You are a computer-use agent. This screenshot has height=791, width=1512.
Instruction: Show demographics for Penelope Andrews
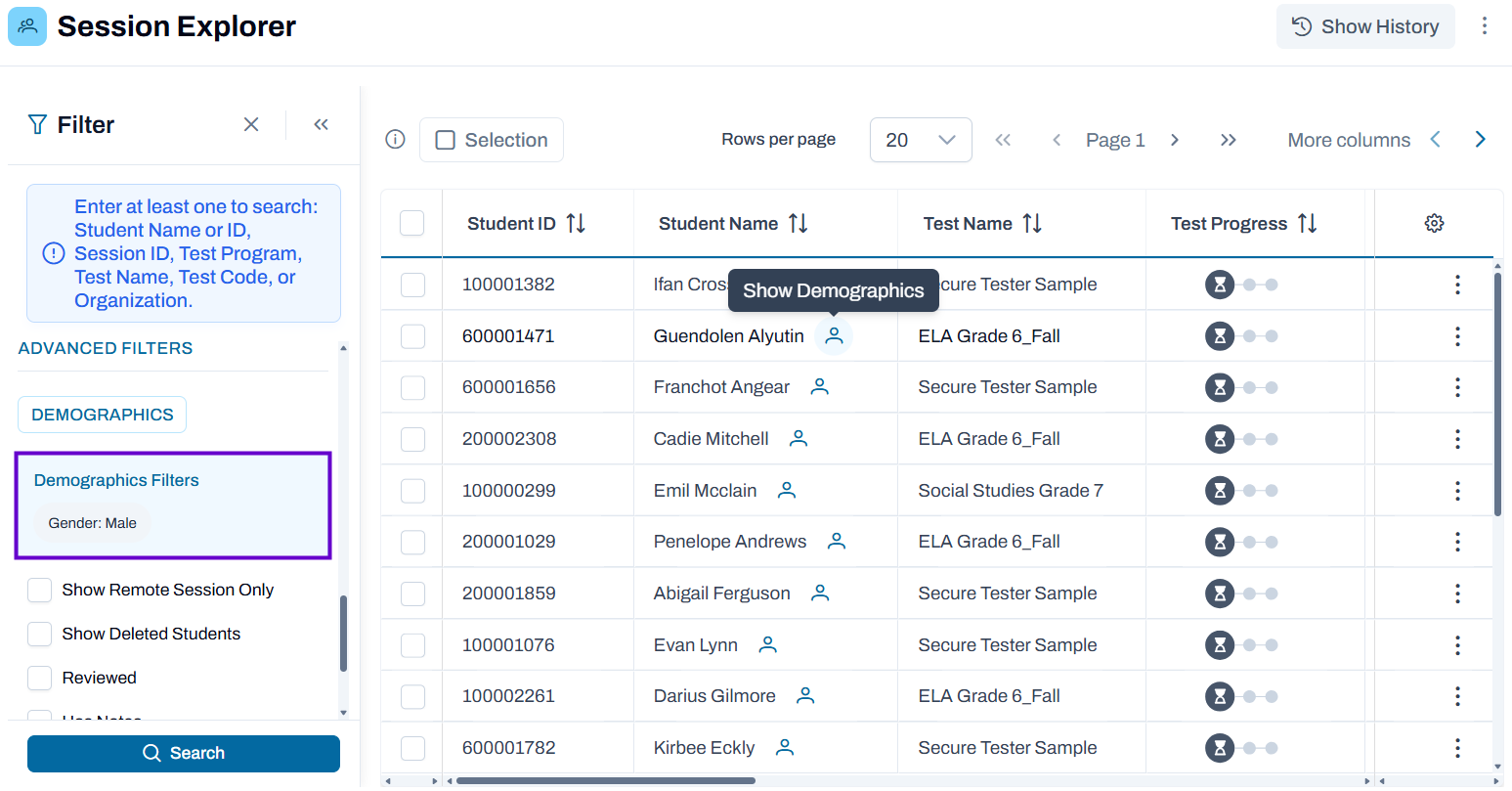tap(837, 542)
